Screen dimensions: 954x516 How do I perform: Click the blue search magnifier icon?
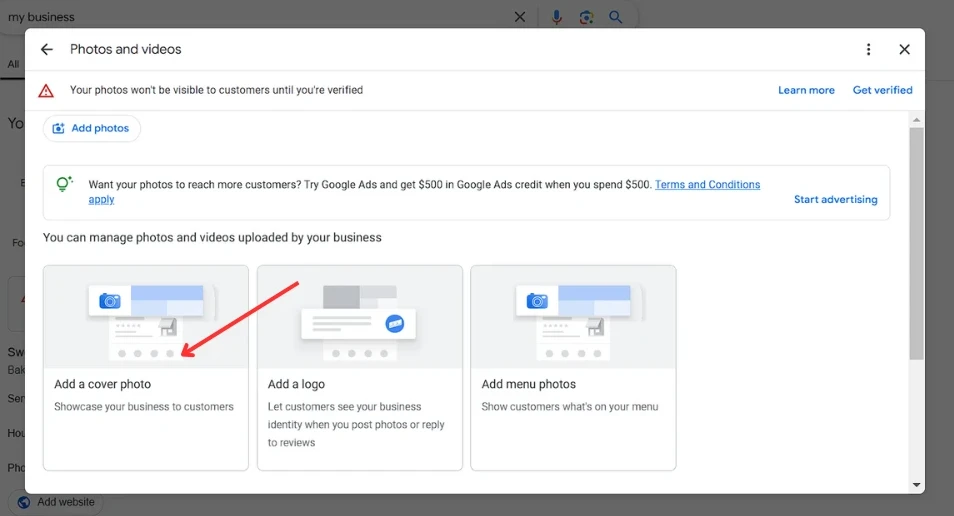pos(616,17)
